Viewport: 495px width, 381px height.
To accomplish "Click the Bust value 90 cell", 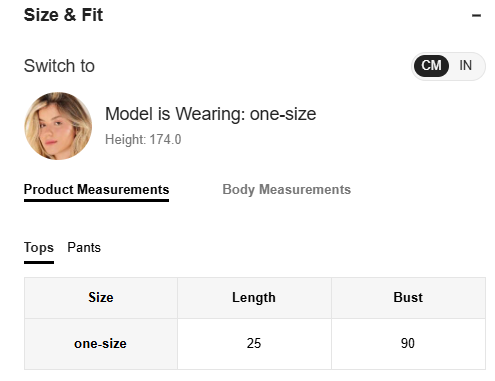I will coord(408,344).
